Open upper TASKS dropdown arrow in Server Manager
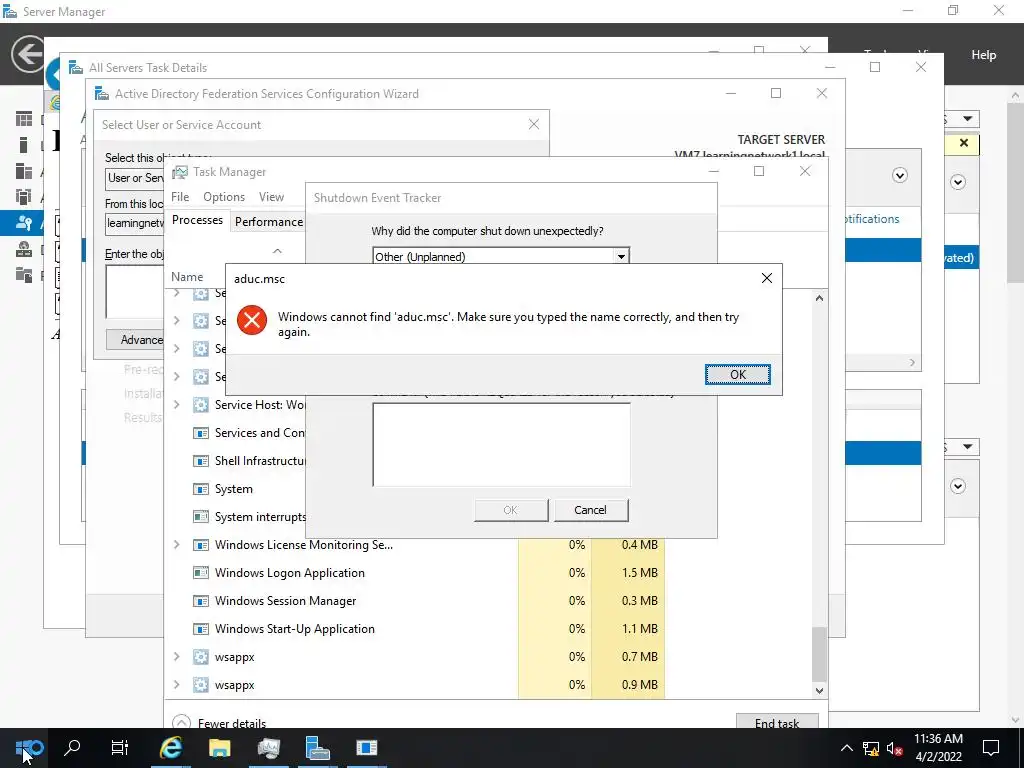 click(967, 119)
